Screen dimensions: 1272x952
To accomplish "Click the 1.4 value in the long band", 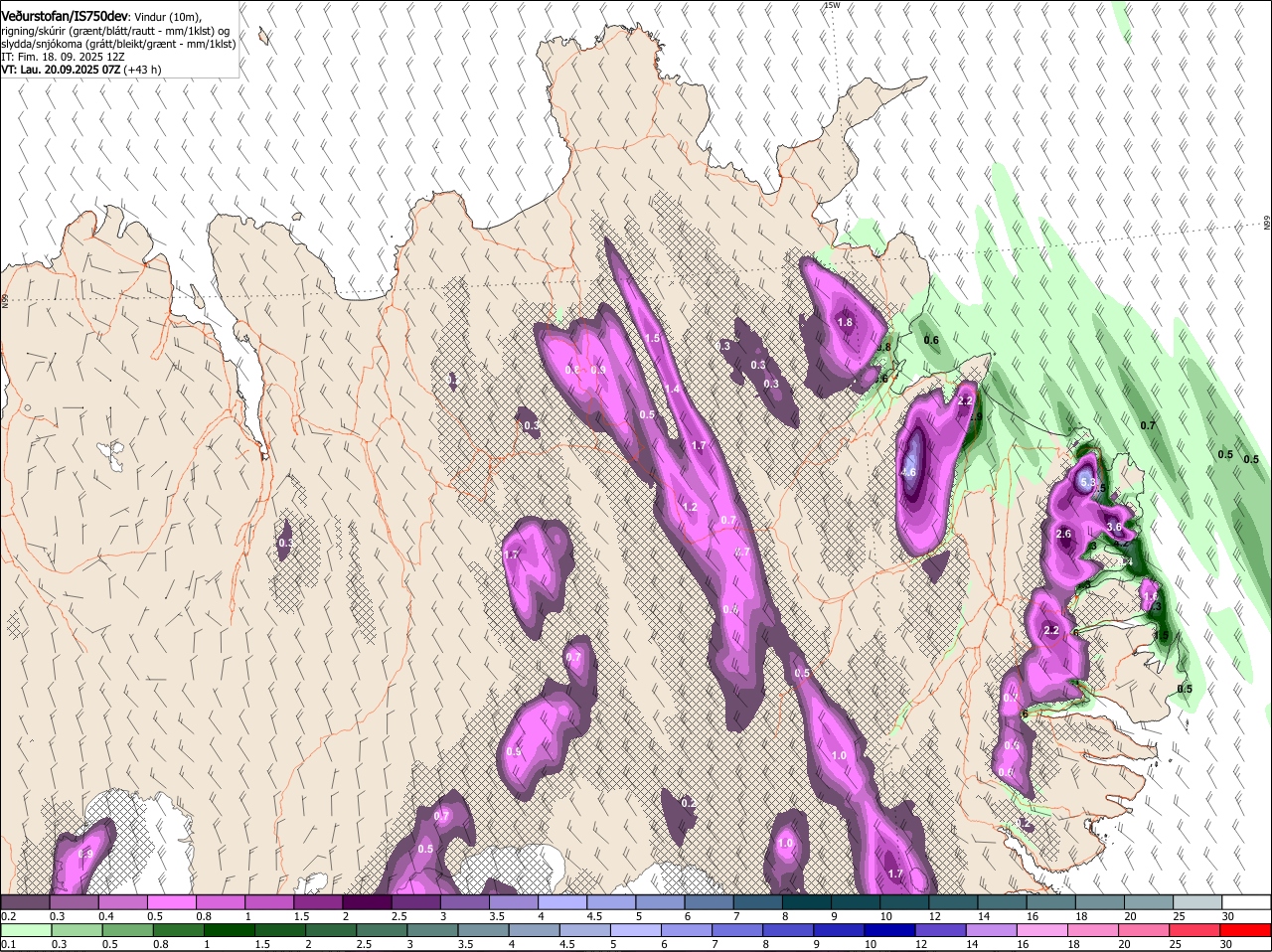I will [x=673, y=389].
